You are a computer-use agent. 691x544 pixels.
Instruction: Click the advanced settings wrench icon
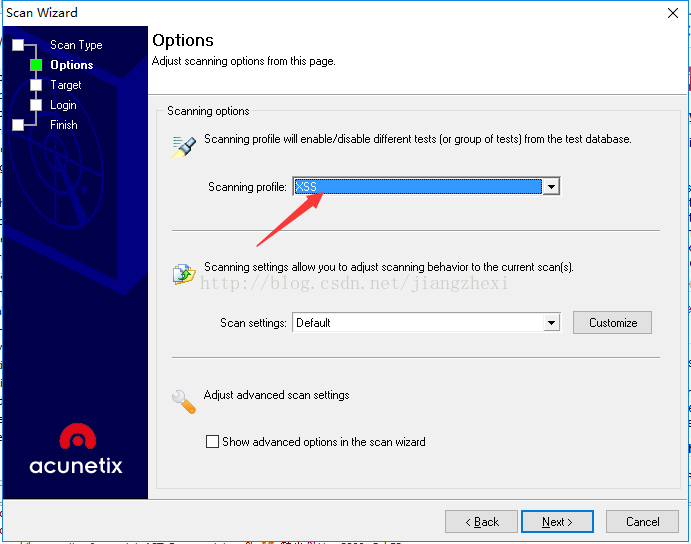(184, 402)
